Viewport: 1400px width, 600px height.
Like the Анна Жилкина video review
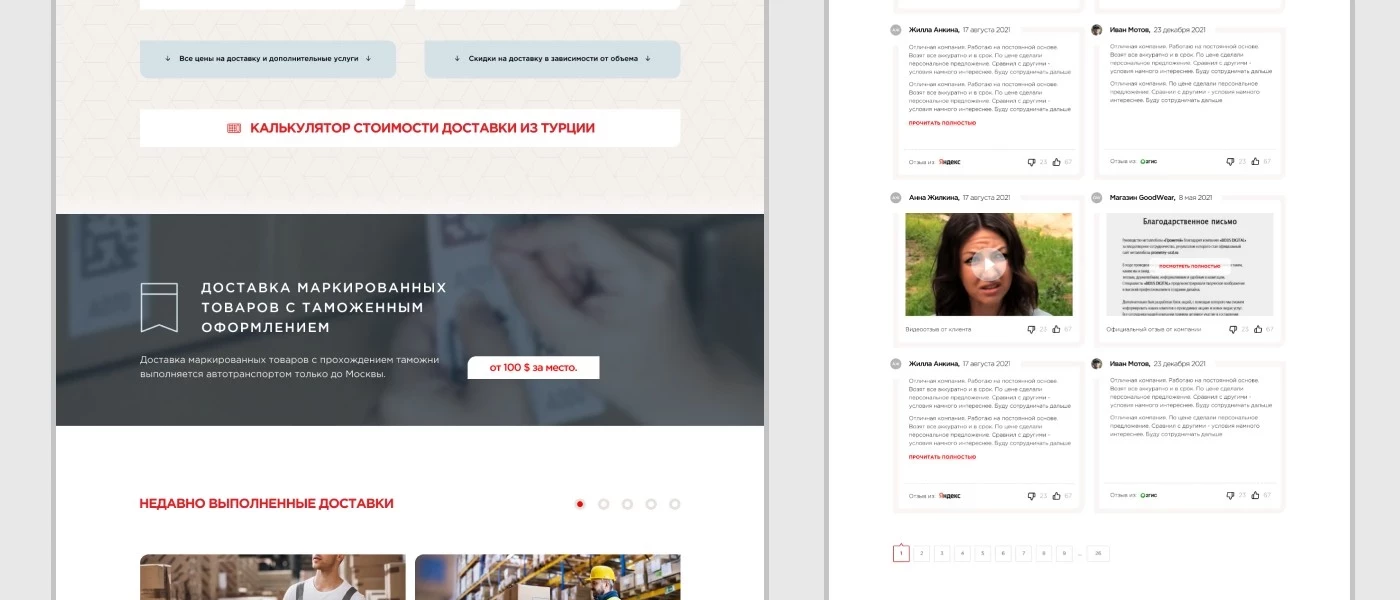[x=1056, y=329]
